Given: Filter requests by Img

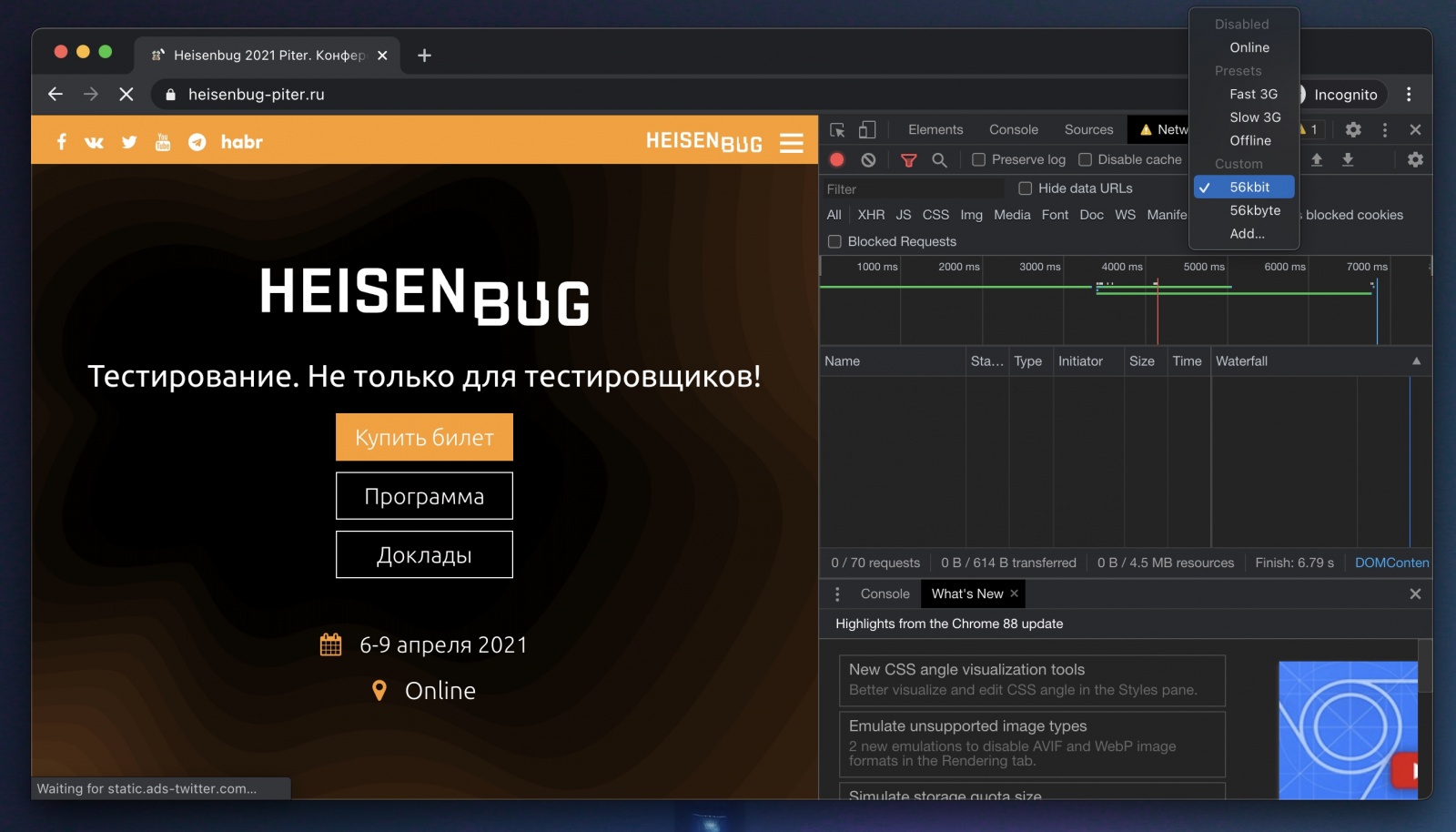Looking at the screenshot, I should (972, 215).
